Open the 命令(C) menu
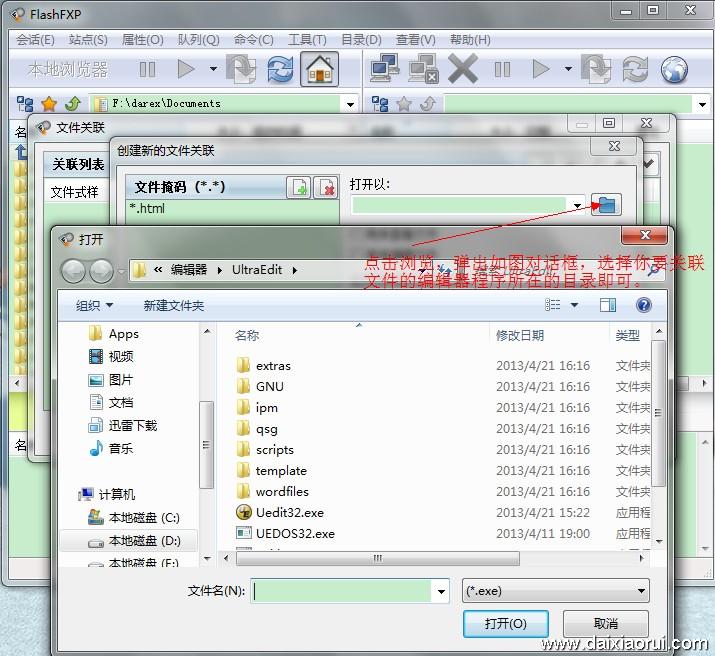The width and height of the screenshot is (715, 656). 254,40
